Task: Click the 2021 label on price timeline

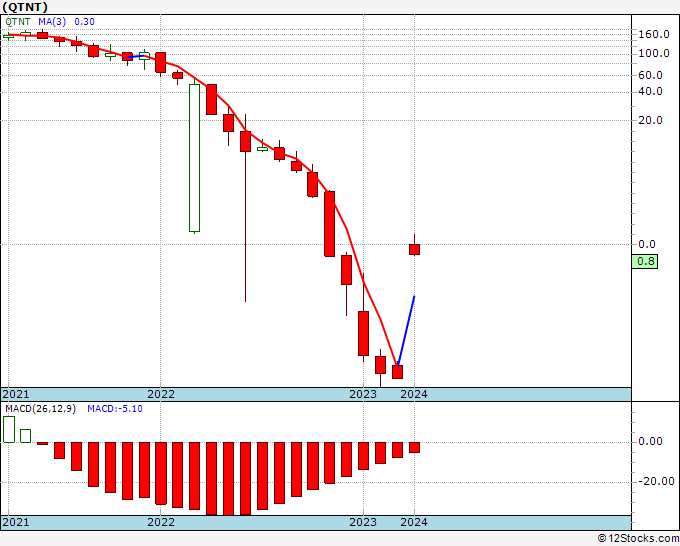Action: pyautogui.click(x=16, y=394)
